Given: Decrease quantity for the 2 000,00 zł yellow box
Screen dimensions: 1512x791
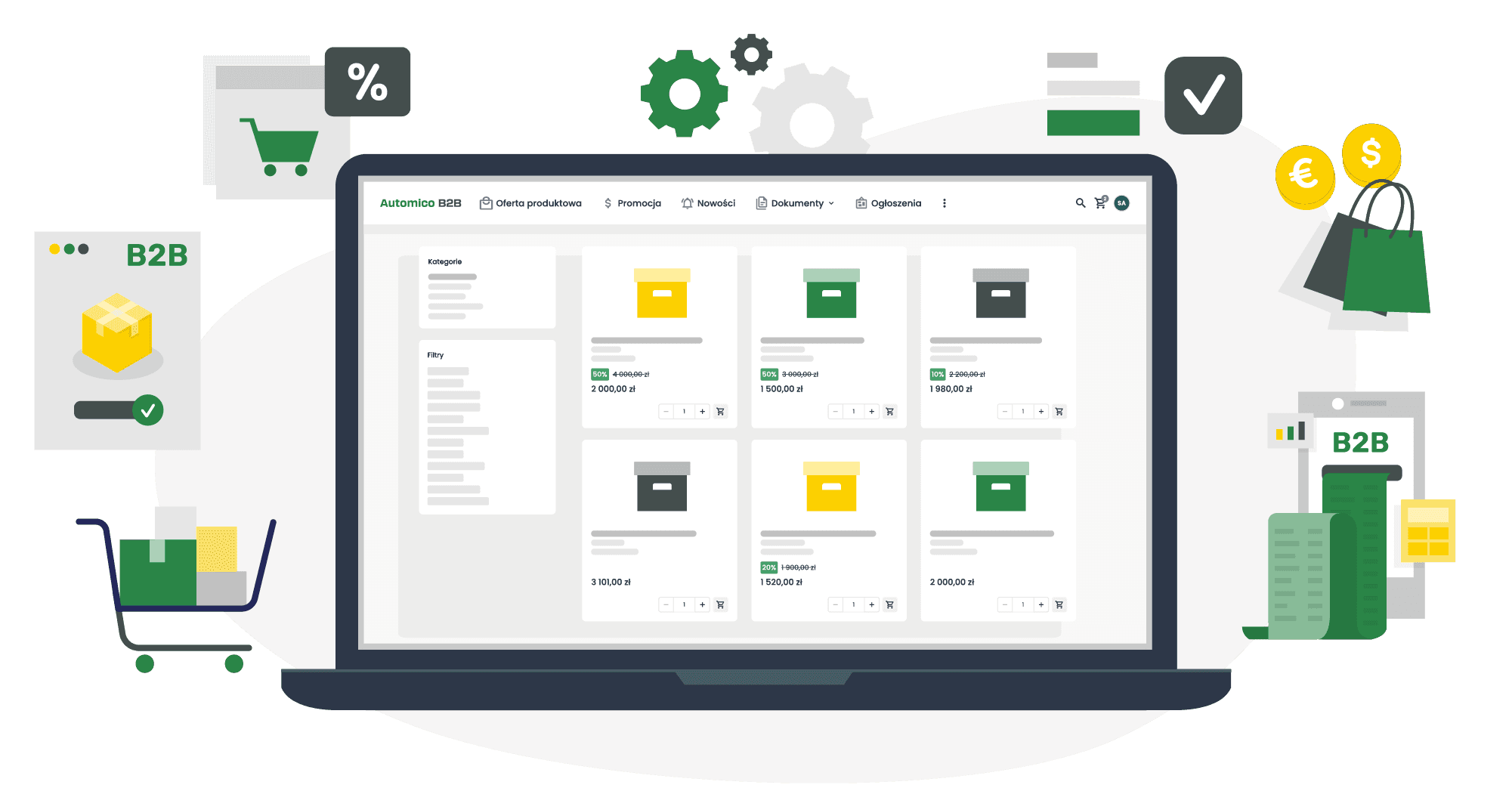Looking at the screenshot, I should (x=666, y=412).
